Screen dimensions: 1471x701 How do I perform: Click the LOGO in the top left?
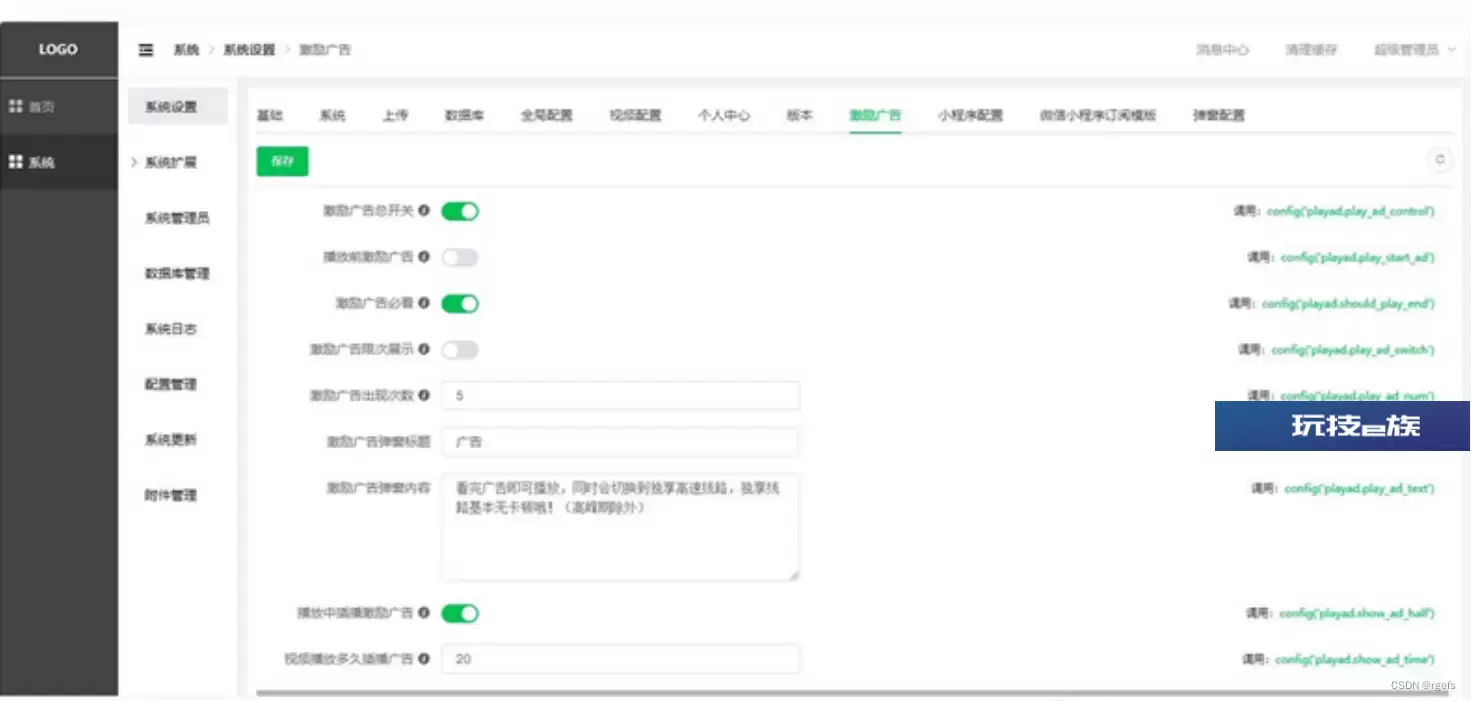tap(58, 49)
